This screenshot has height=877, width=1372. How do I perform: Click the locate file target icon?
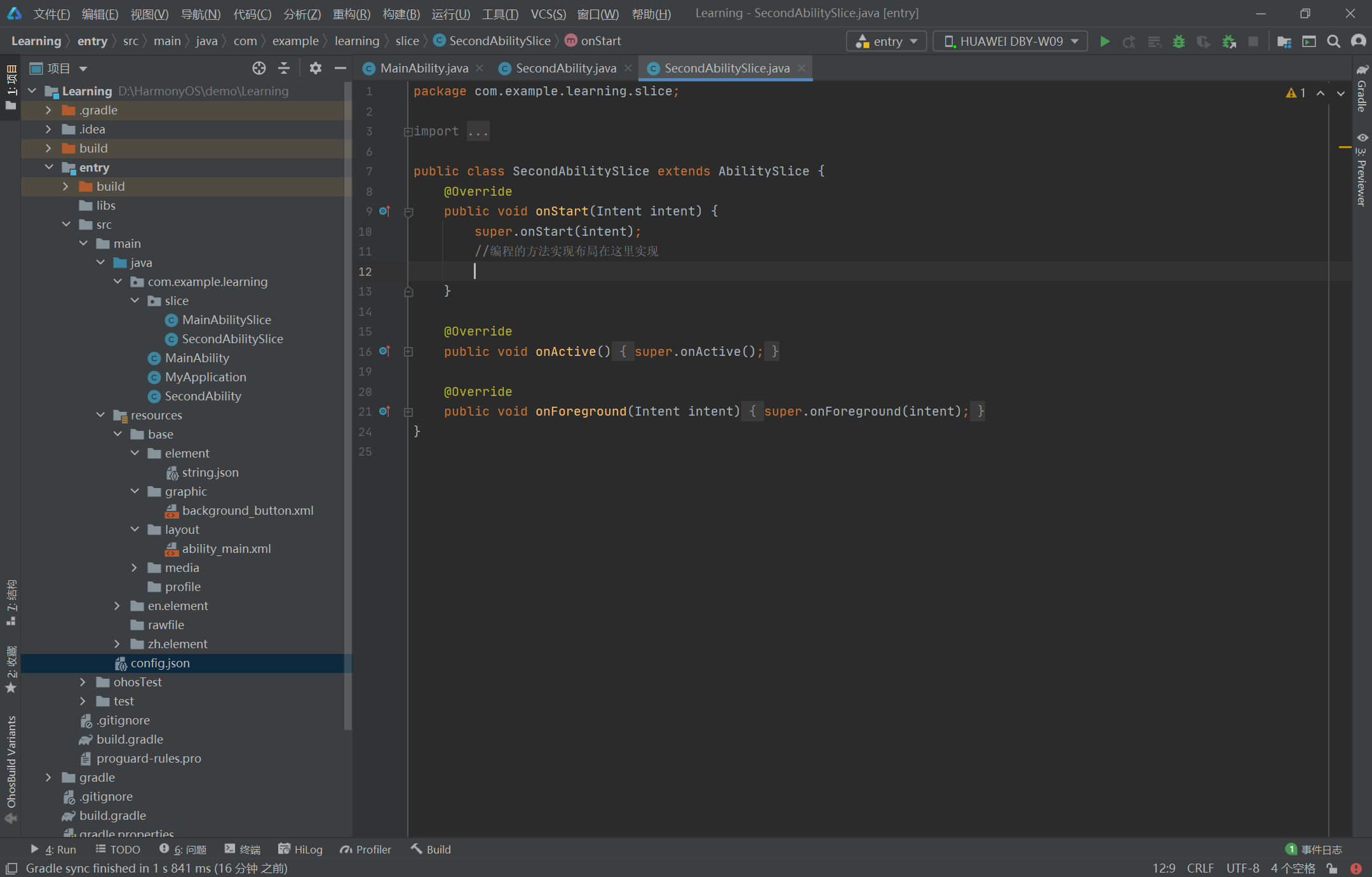[259, 68]
